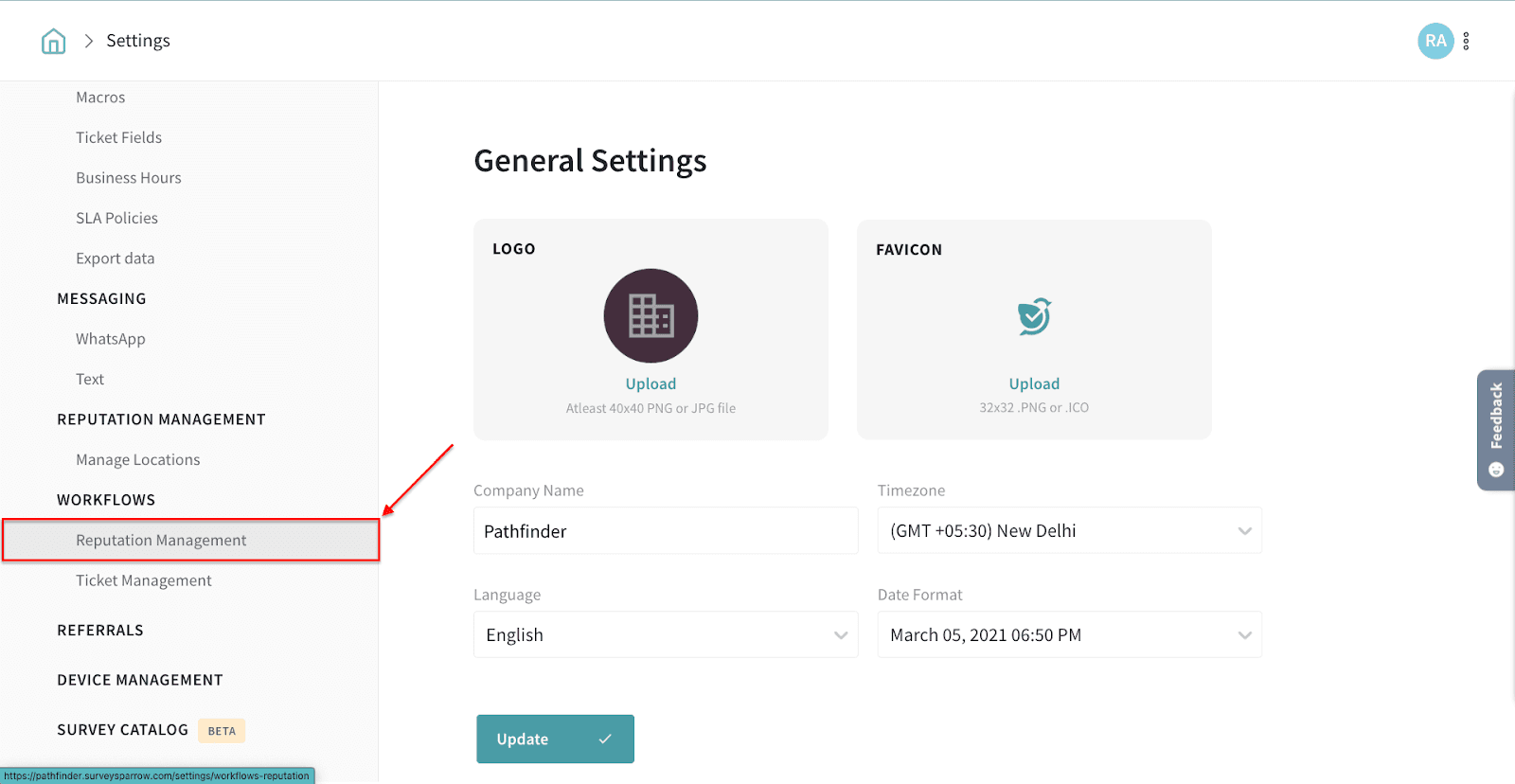Image resolution: width=1515 pixels, height=784 pixels.
Task: Open the Feedback side tab
Action: point(1495,429)
